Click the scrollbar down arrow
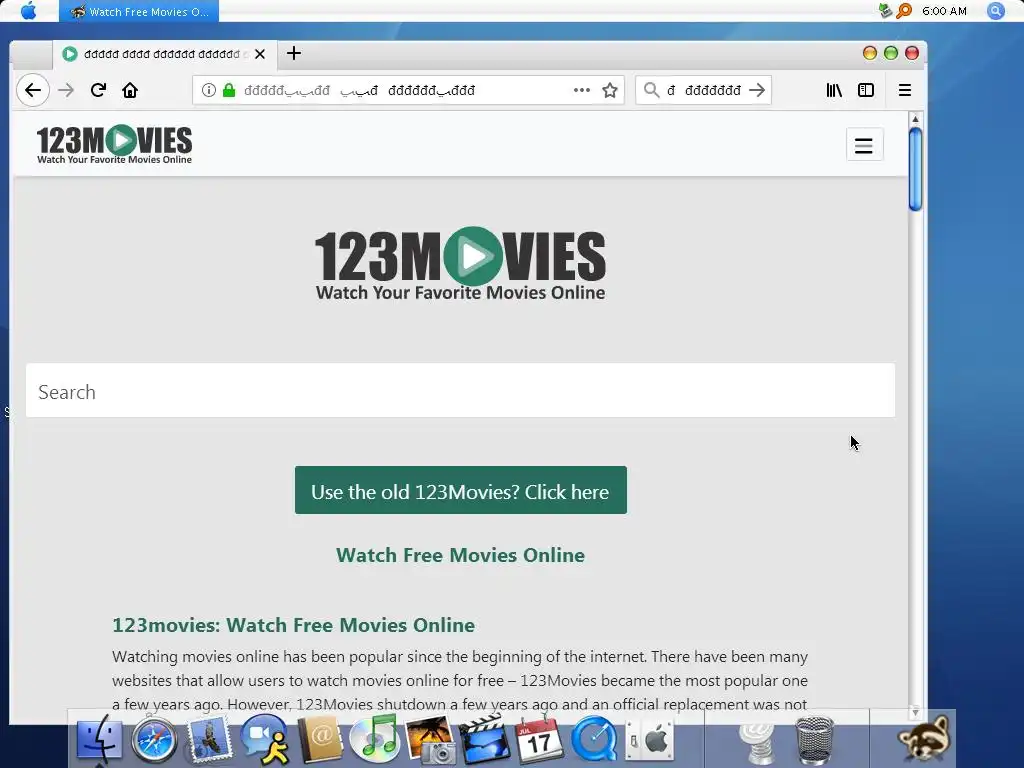 (915, 712)
